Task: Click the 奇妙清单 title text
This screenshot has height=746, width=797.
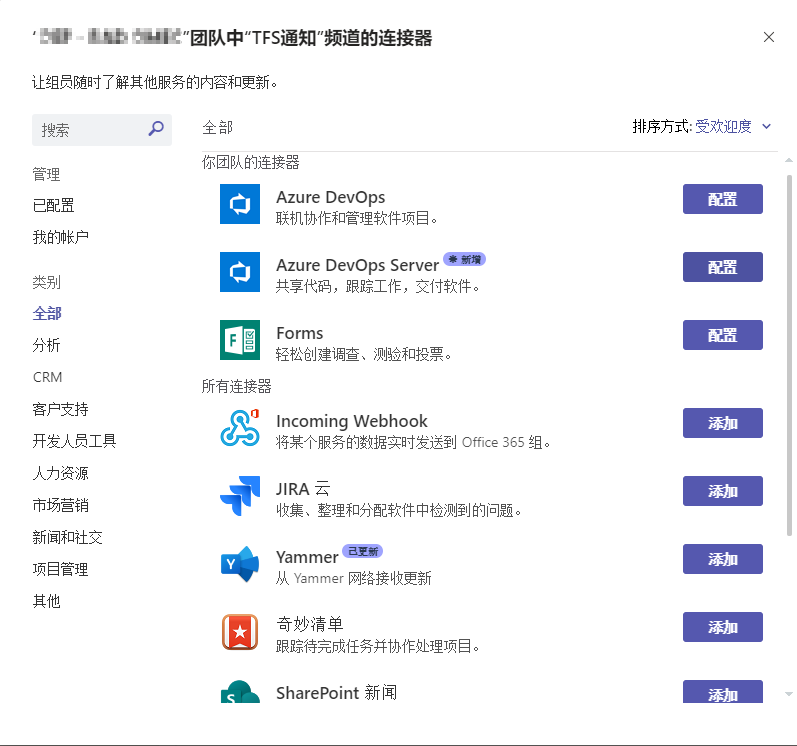Action: pyautogui.click(x=310, y=624)
